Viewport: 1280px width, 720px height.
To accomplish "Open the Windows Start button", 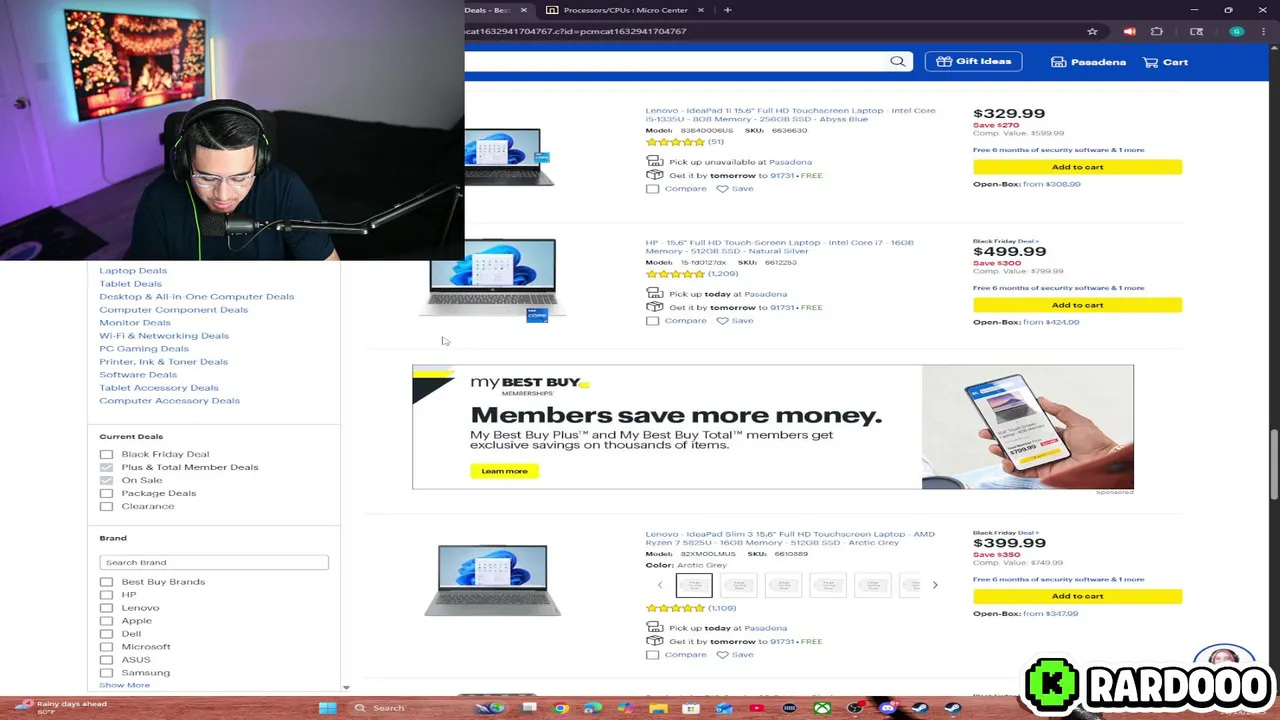I will tap(327, 708).
